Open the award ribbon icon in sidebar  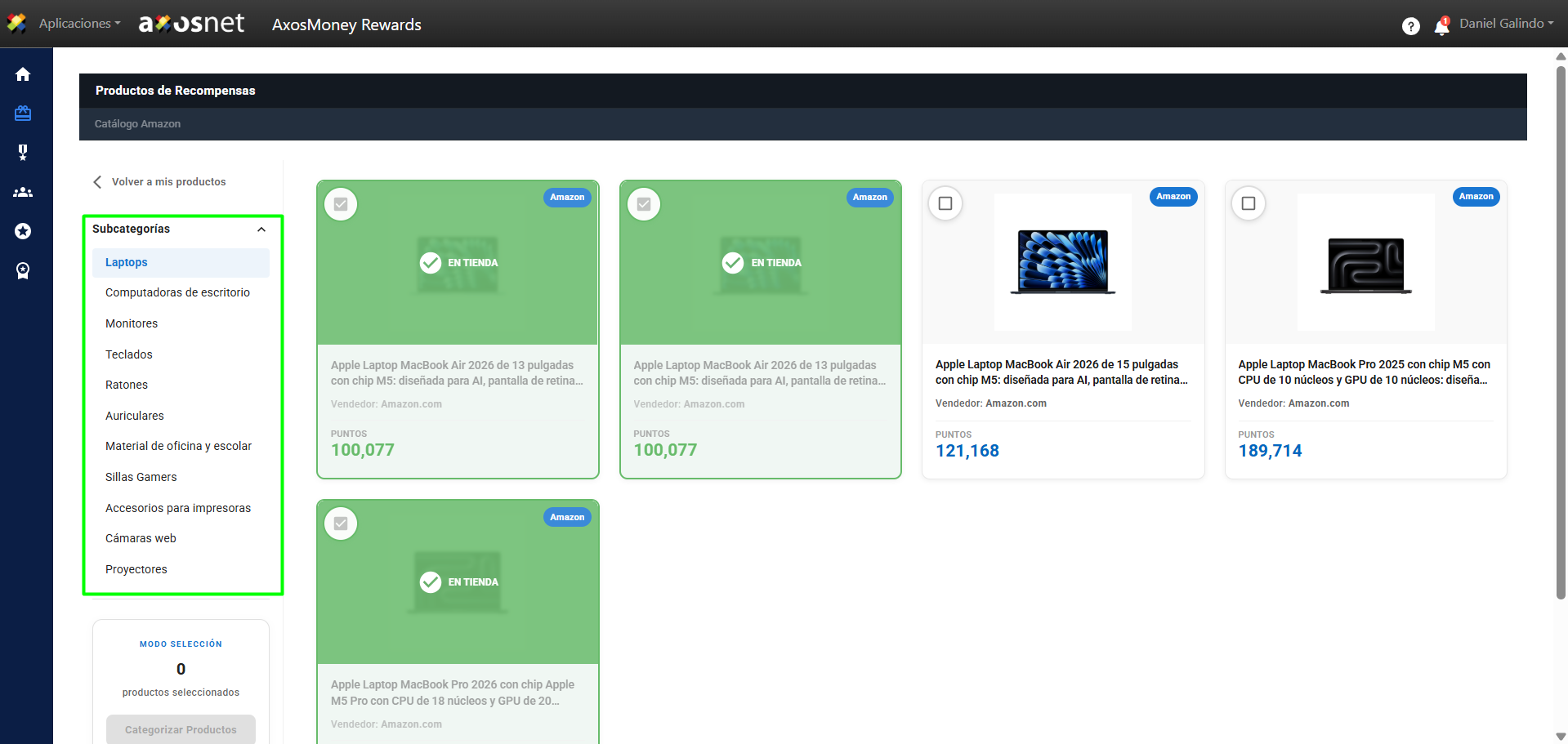coord(23,271)
